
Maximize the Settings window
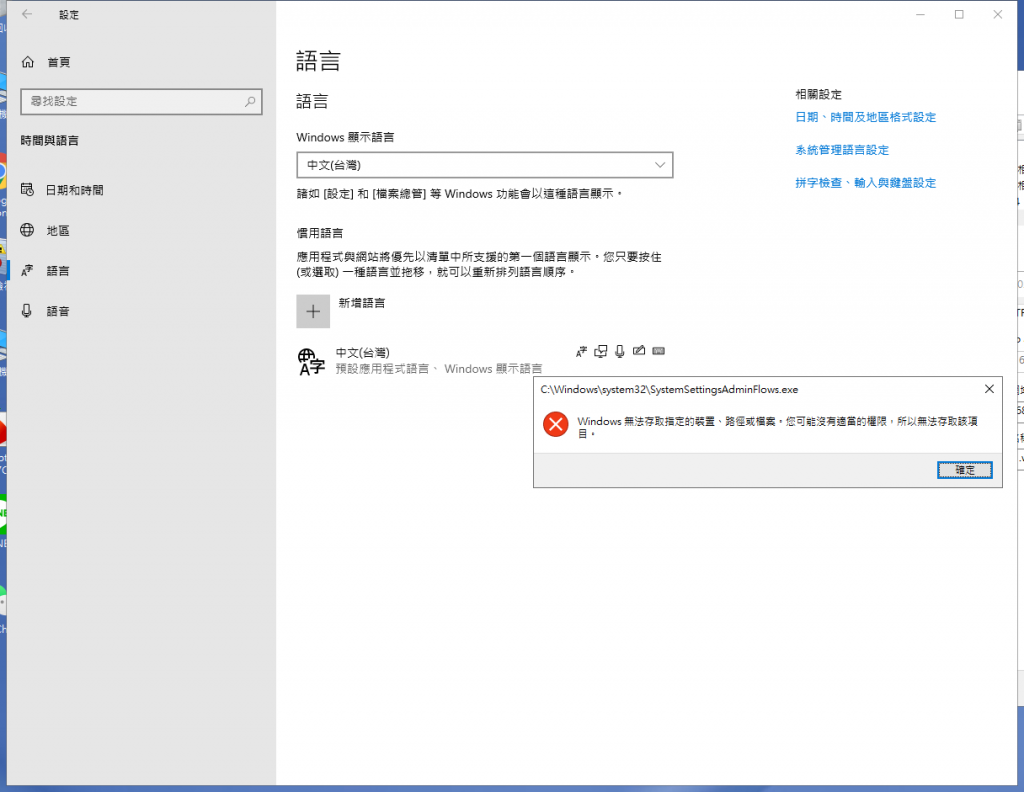pyautogui.click(x=959, y=14)
